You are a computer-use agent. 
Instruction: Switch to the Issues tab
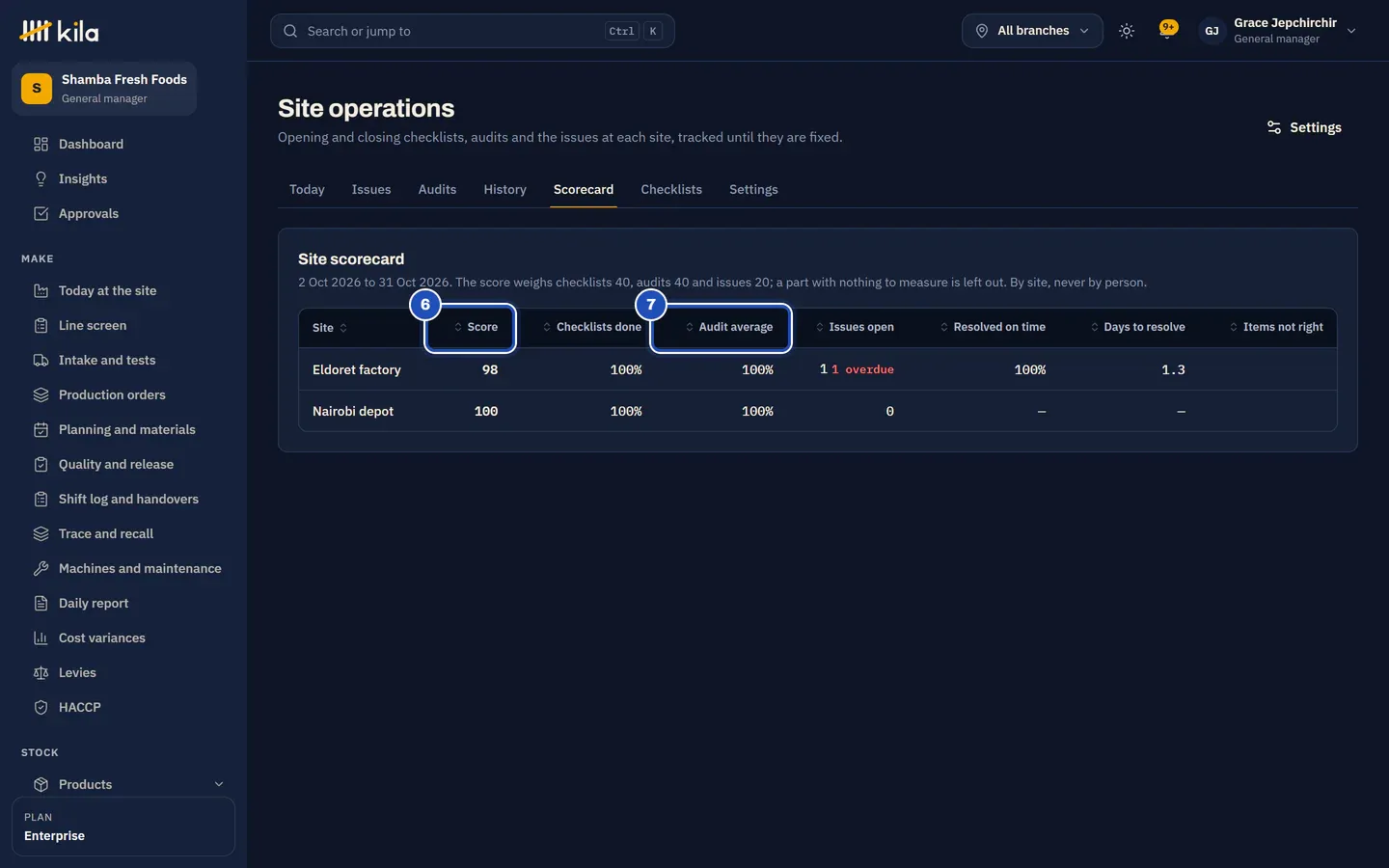pyautogui.click(x=371, y=190)
